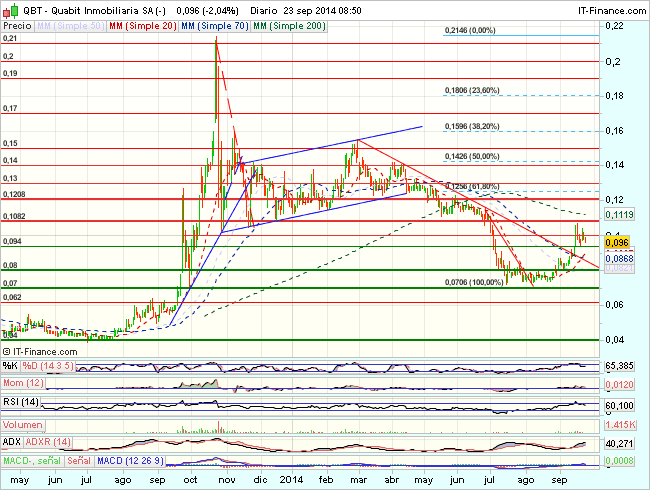The image size is (650, 490).
Task: Click the 2014 label on time axis
Action: [291, 480]
